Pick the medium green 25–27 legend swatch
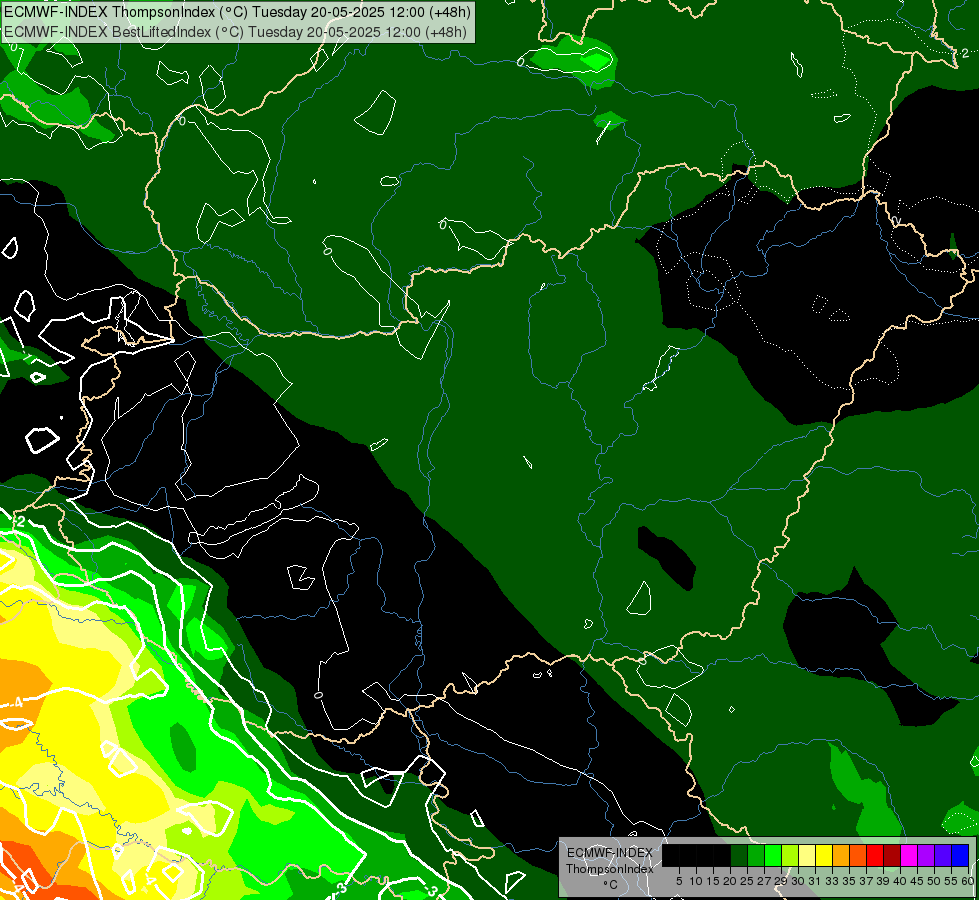This screenshot has width=979, height=900. [x=756, y=855]
